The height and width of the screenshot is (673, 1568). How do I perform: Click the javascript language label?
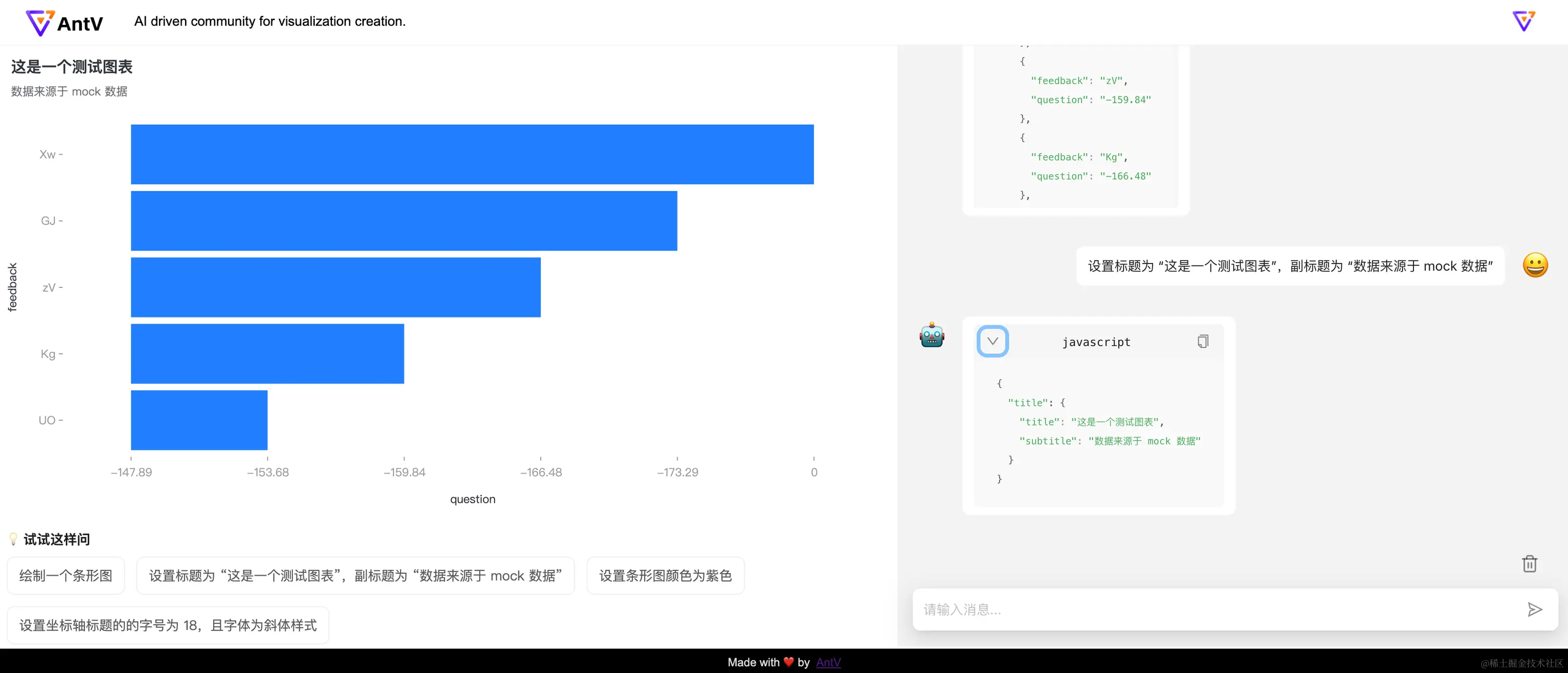[x=1096, y=342]
